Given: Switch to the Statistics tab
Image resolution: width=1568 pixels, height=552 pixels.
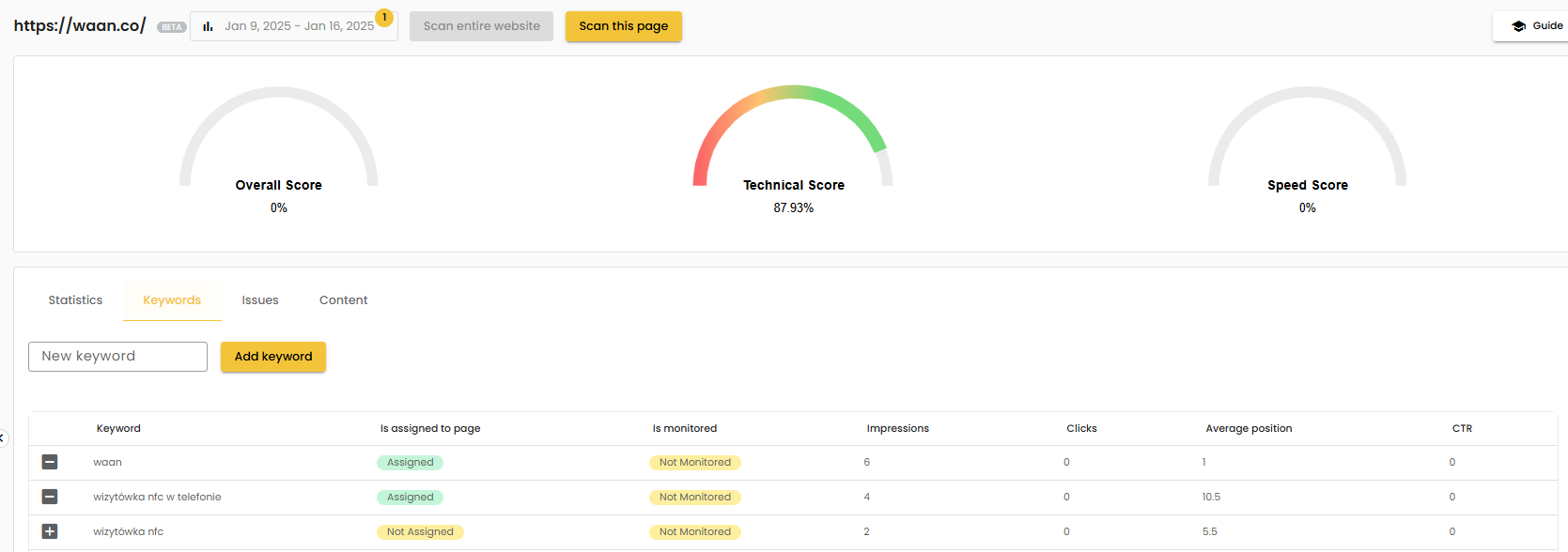Looking at the screenshot, I should pos(75,300).
